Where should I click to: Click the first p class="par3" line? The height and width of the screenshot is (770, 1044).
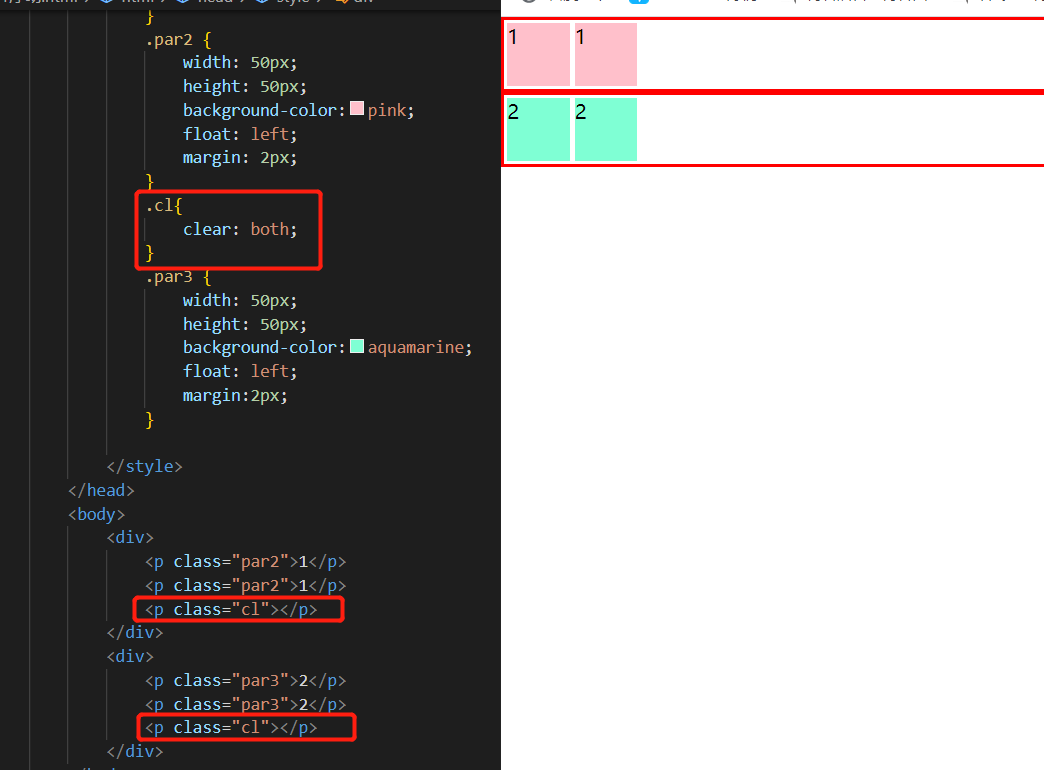246,681
